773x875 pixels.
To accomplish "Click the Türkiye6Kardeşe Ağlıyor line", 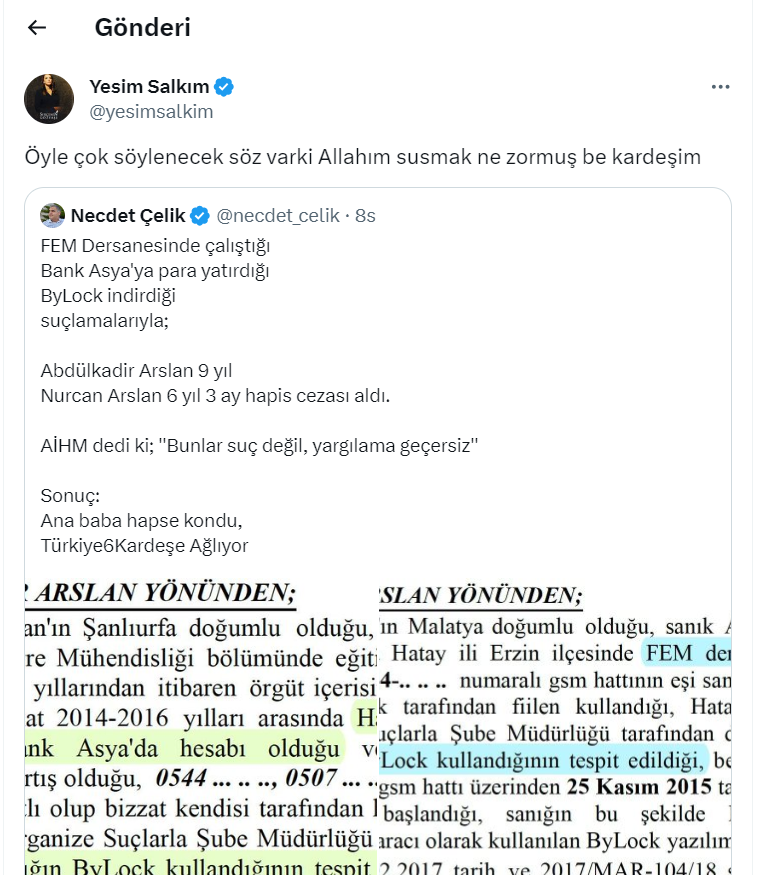I will (x=145, y=546).
